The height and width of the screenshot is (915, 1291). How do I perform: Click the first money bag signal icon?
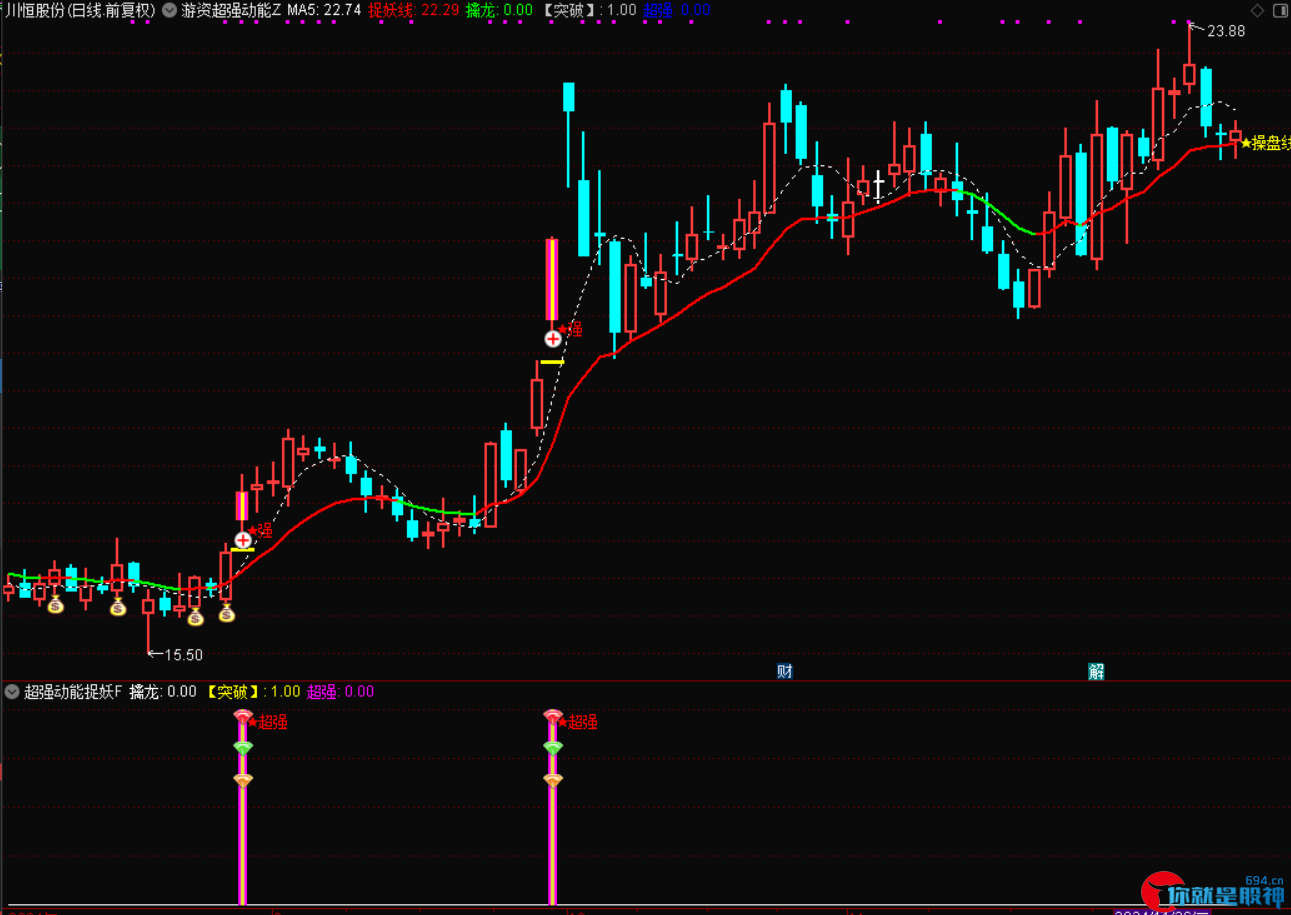(55, 605)
